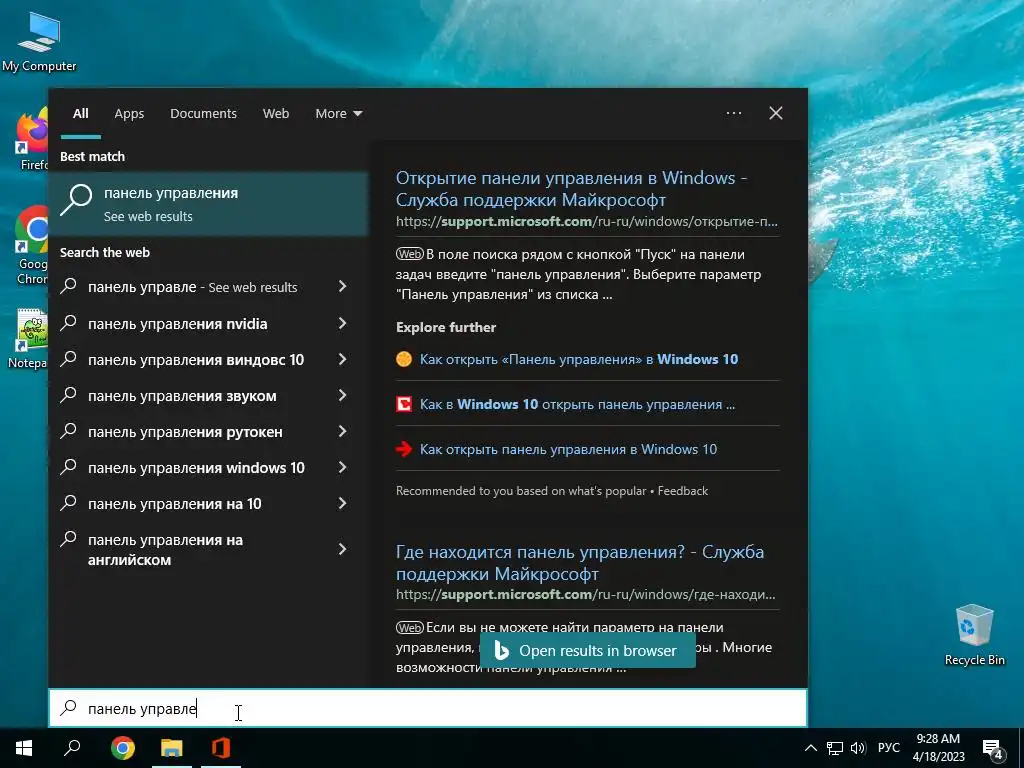Click the Feedback link

[x=682, y=490]
